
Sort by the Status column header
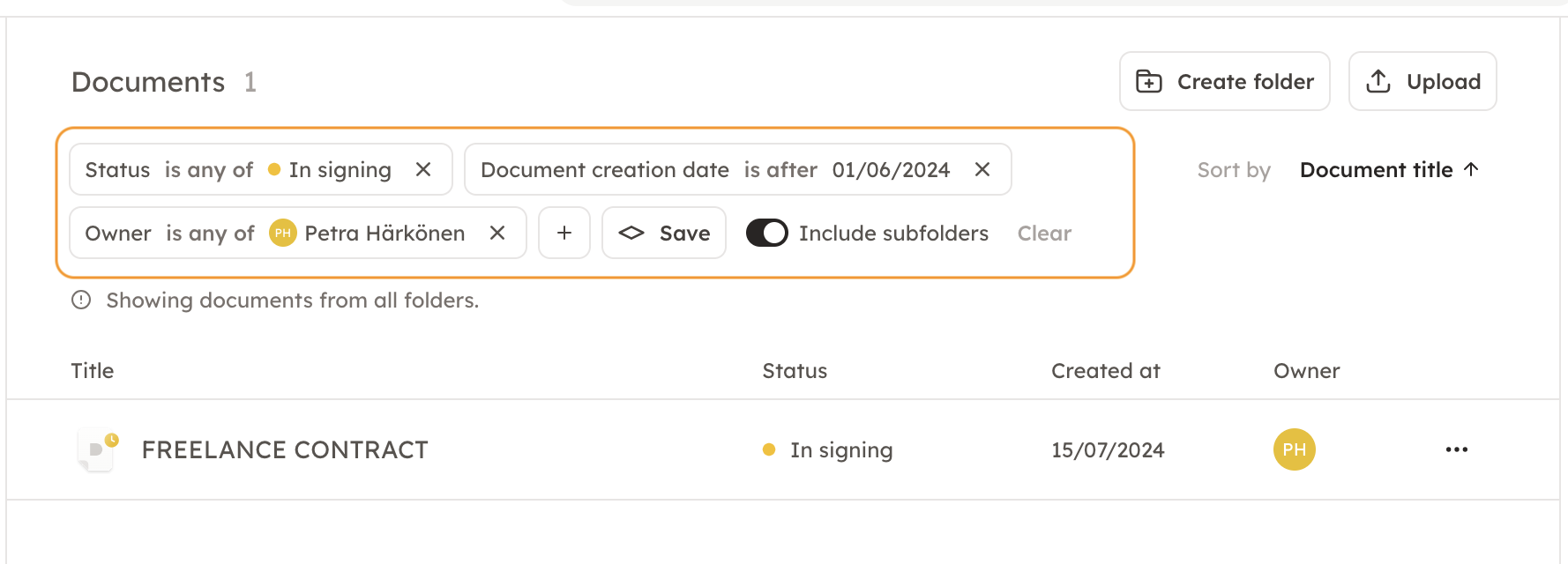[x=795, y=371]
